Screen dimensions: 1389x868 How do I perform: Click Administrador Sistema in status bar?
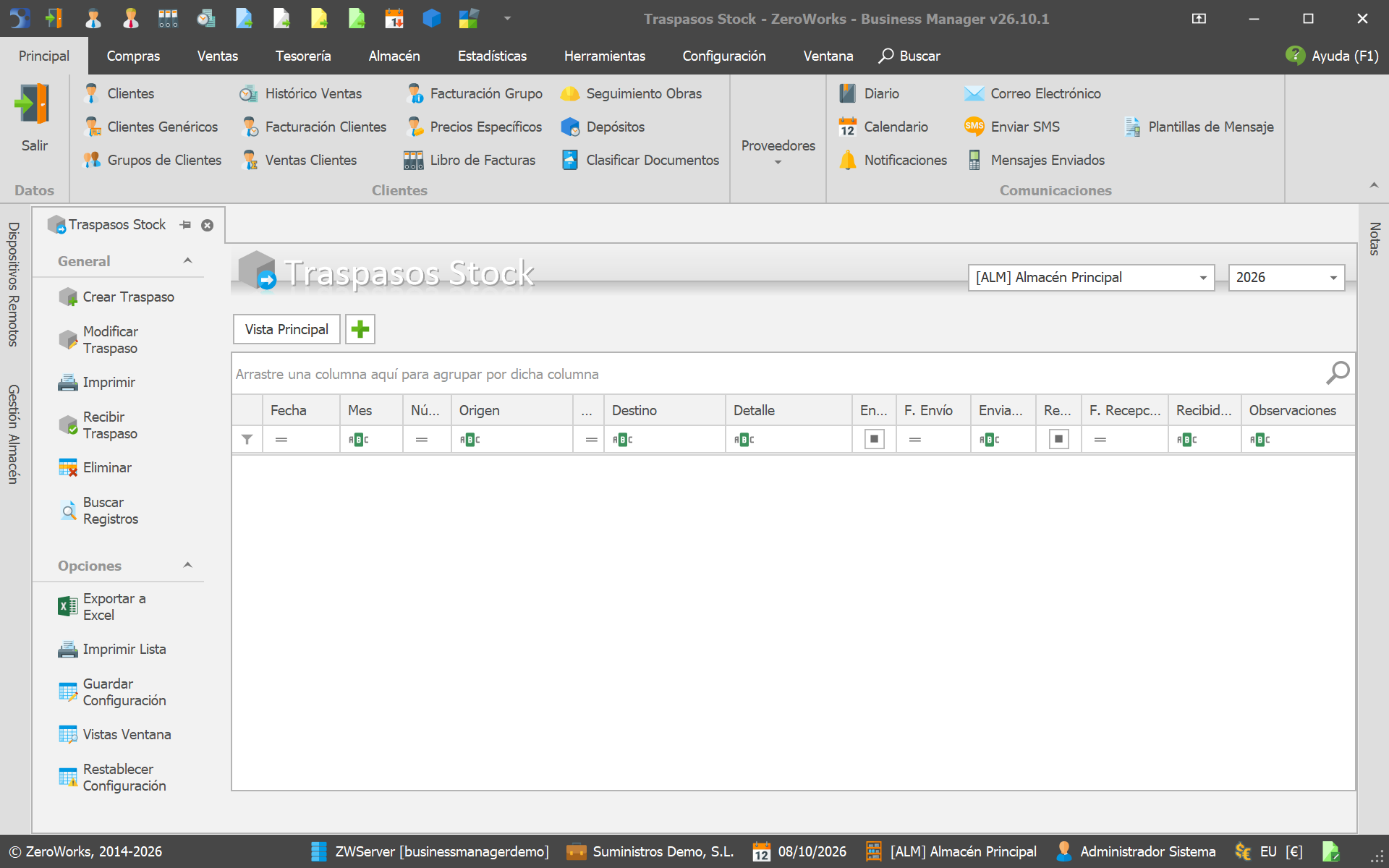coord(1136,851)
